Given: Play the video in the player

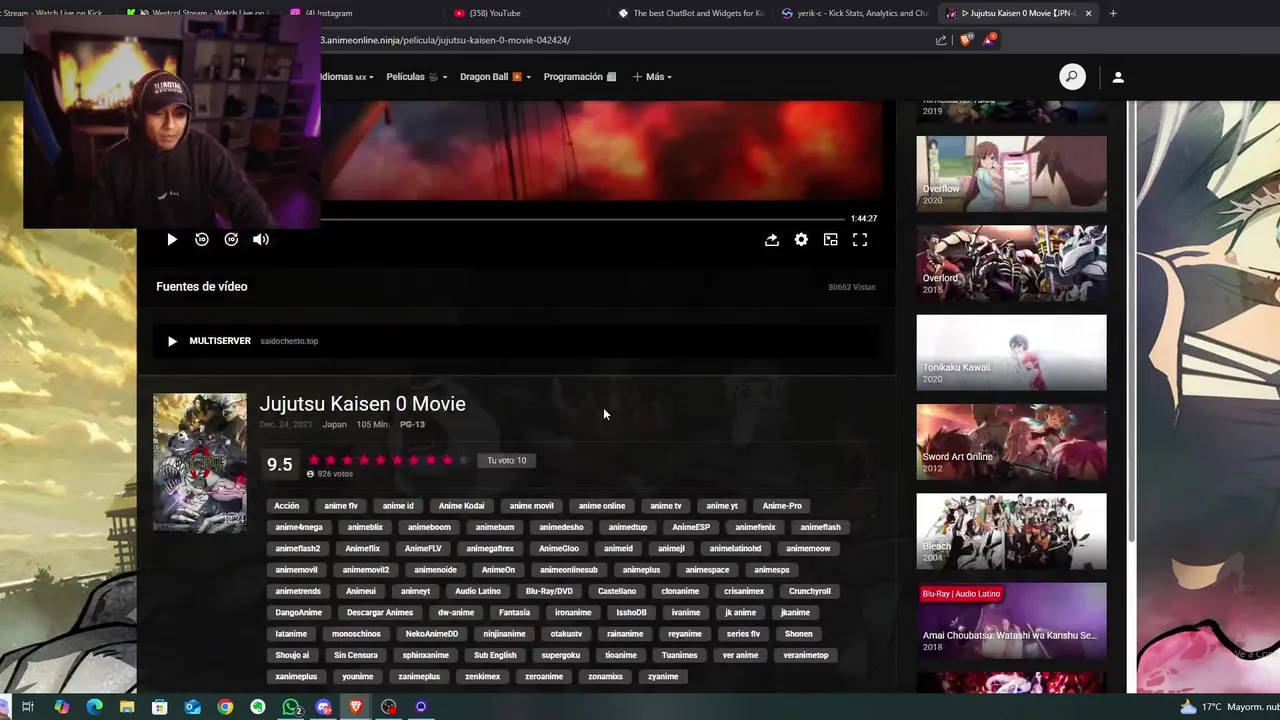Looking at the screenshot, I should (172, 240).
